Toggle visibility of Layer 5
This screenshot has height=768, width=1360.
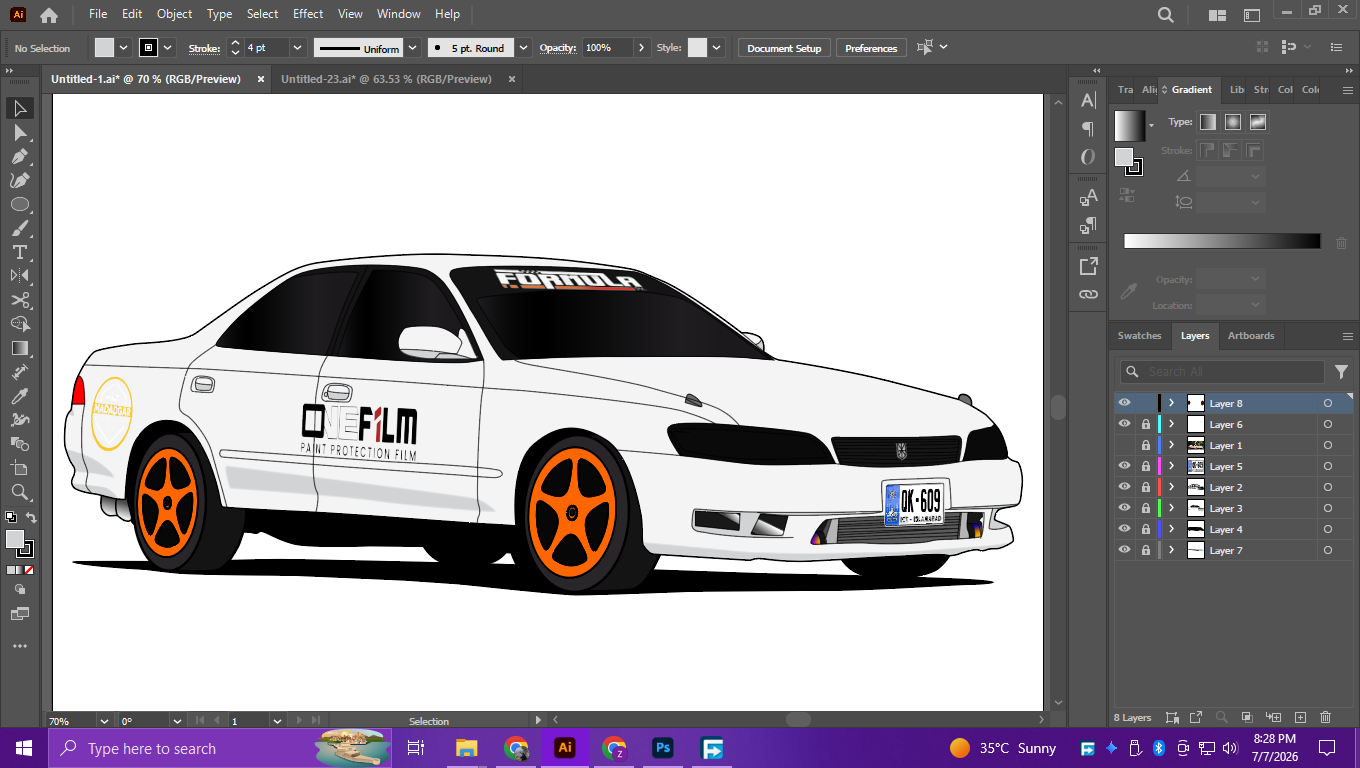pos(1125,466)
